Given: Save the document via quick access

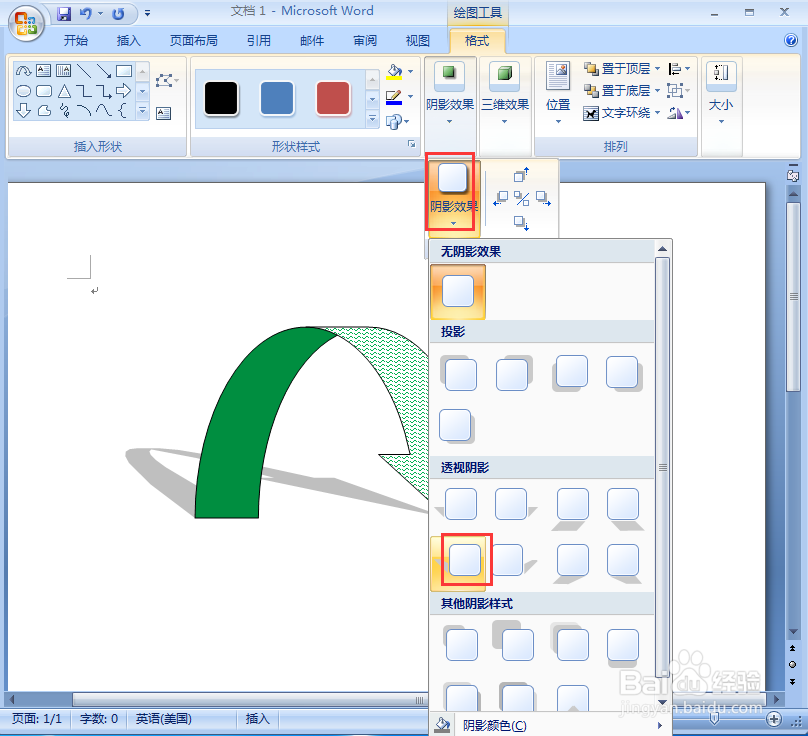Looking at the screenshot, I should [x=64, y=14].
